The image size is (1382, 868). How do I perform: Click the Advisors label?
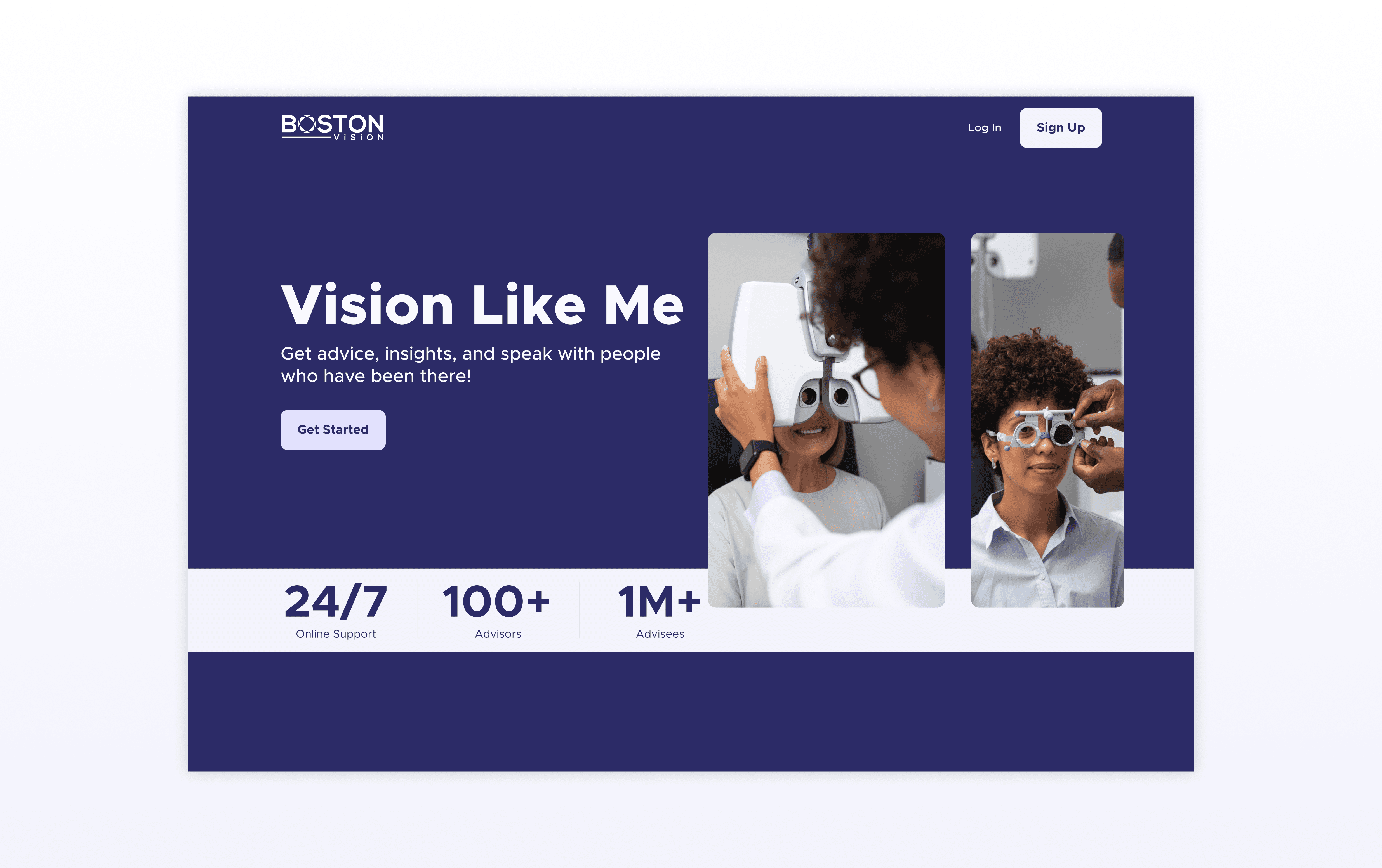498,634
